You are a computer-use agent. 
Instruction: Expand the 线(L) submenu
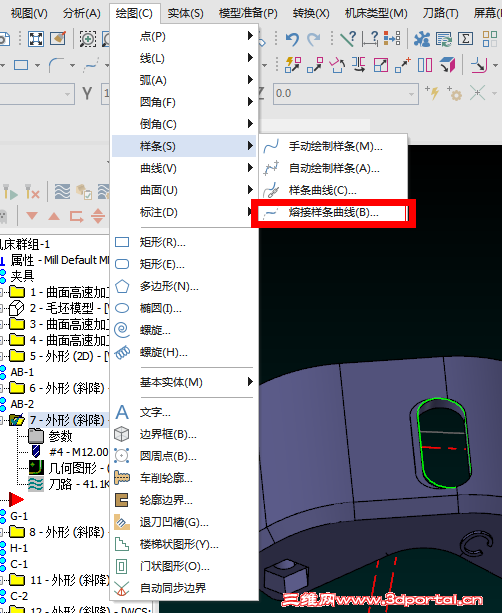(x=184, y=58)
